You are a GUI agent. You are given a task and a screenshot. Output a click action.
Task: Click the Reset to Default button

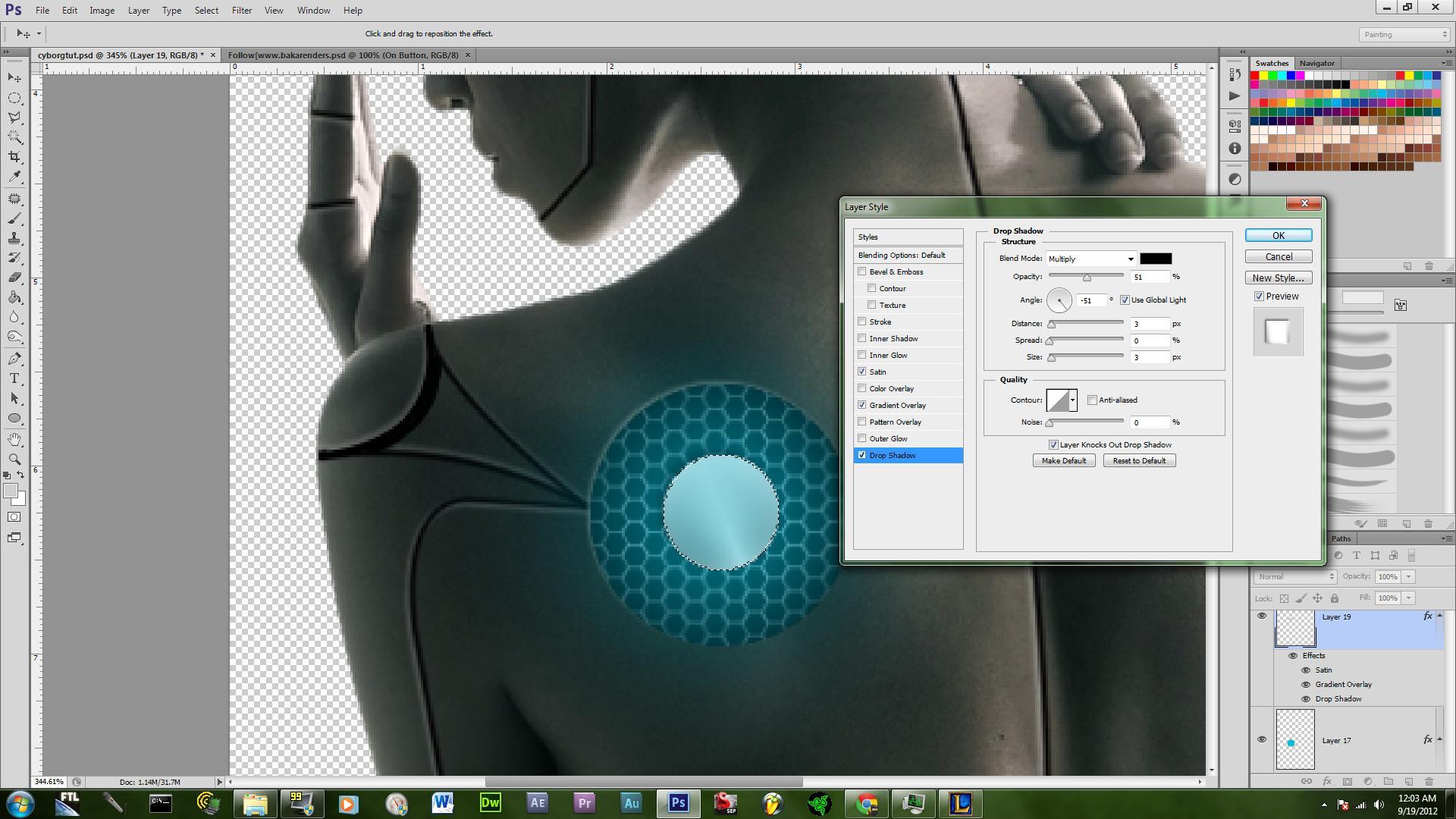[1139, 460]
